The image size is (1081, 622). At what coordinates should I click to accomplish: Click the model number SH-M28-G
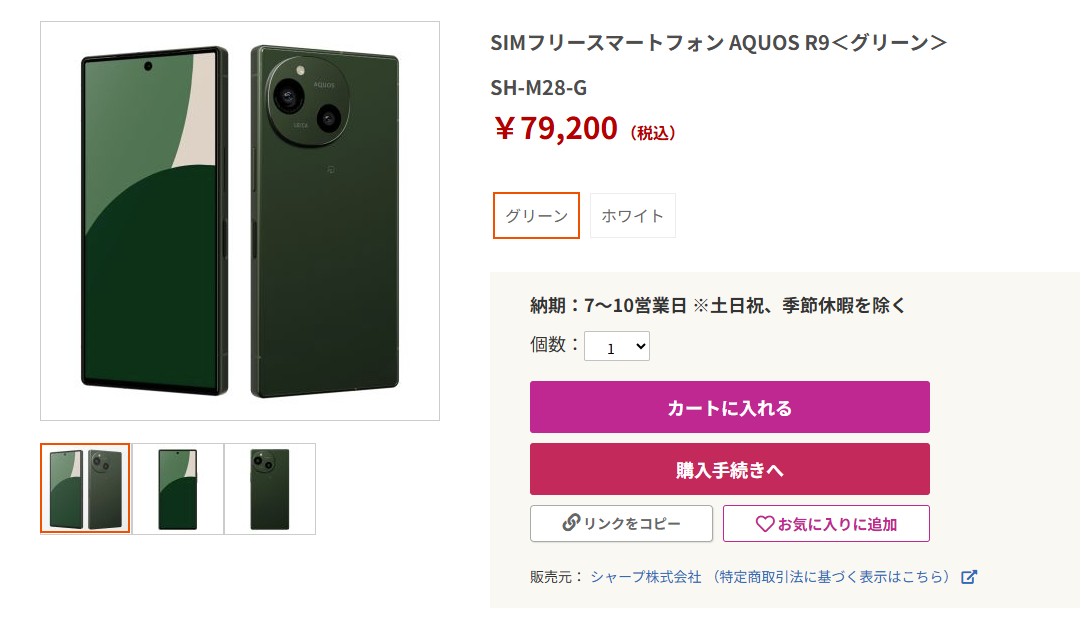538,88
